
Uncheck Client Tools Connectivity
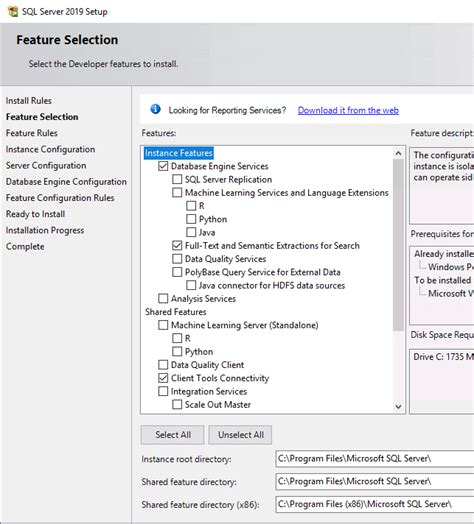pos(163,378)
